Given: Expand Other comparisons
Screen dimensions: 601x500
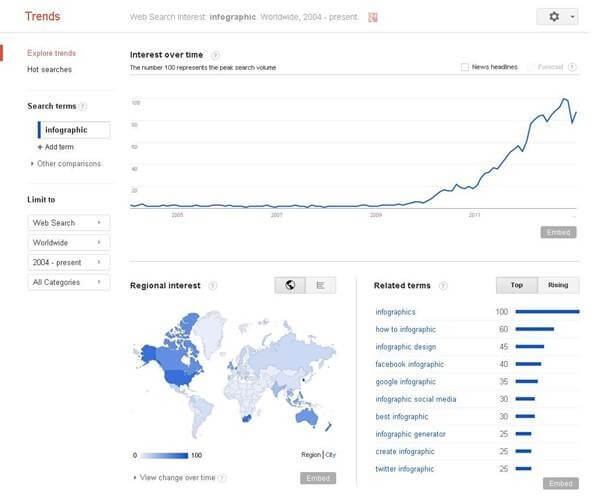Looking at the screenshot, I should (67, 166).
